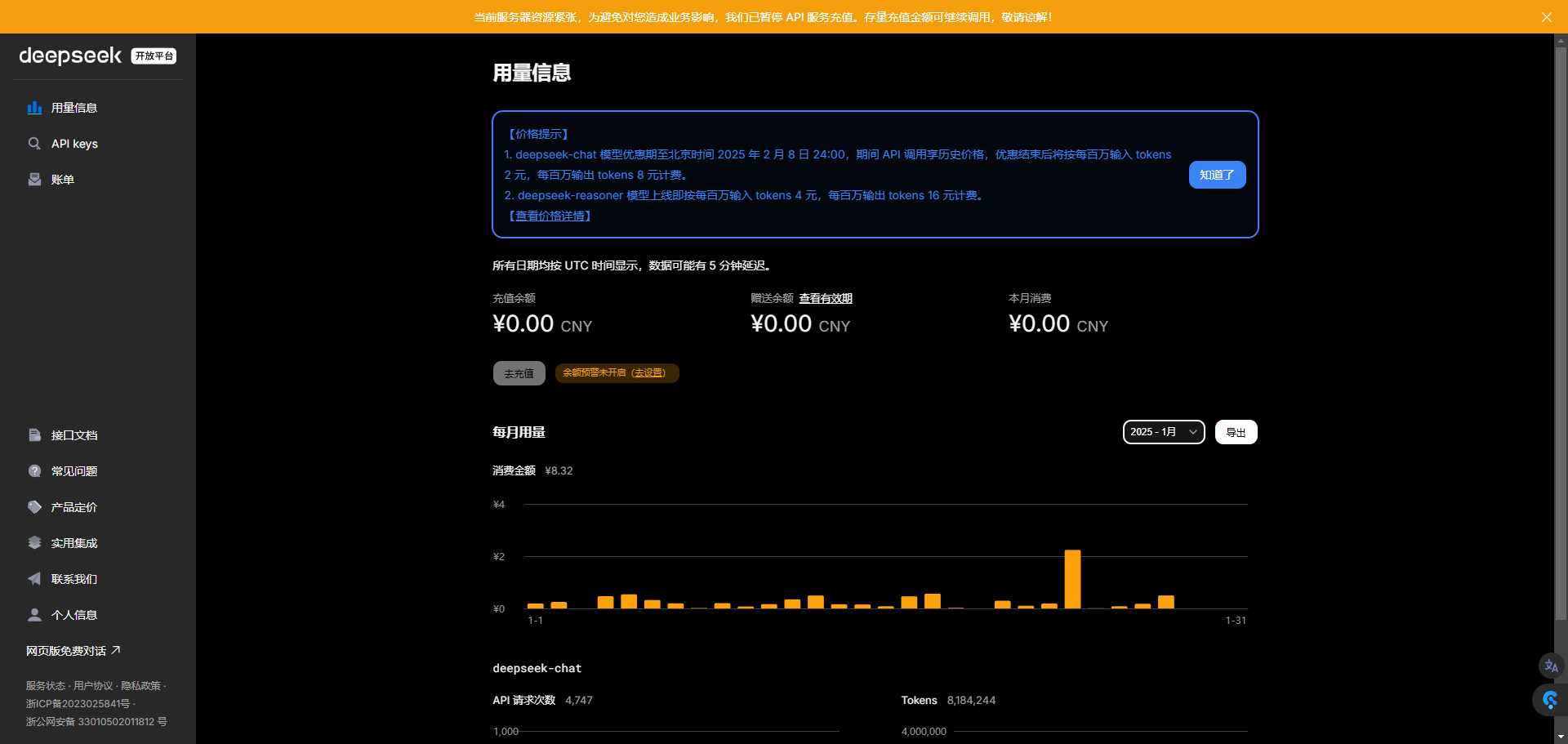
Task: Click the floating translate icon at right edge
Action: click(x=1551, y=666)
